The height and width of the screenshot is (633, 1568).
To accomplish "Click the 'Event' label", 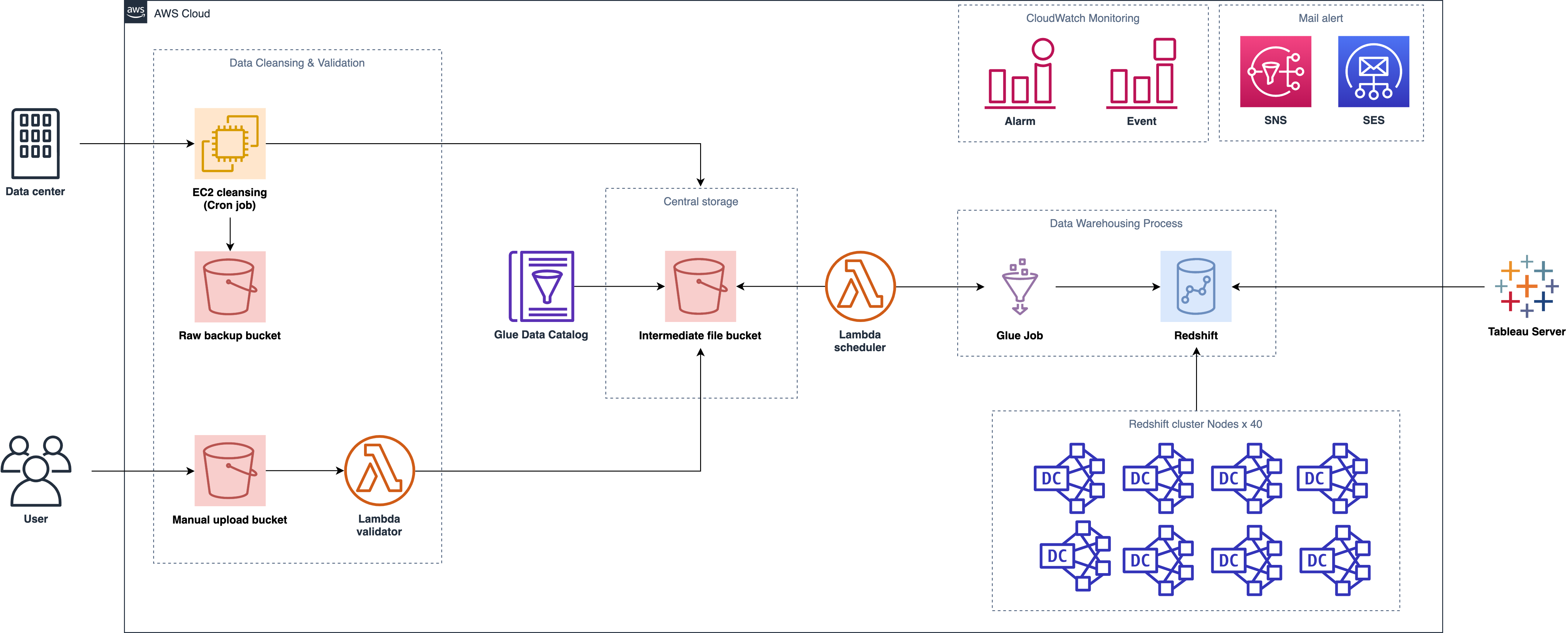I will click(1141, 121).
